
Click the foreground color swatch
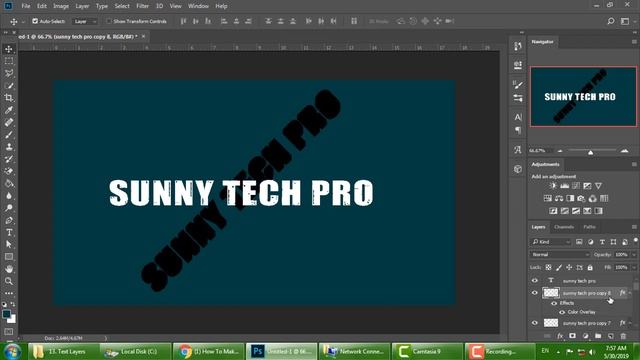6,314
